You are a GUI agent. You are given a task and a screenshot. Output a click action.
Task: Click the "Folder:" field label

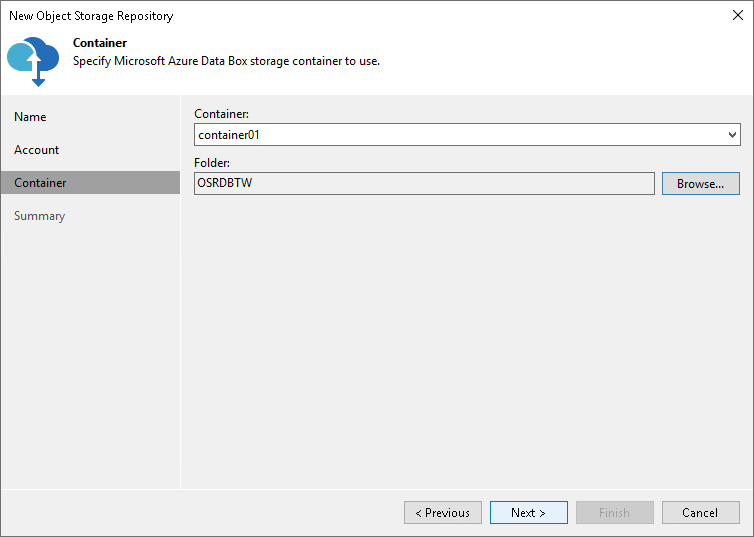click(x=212, y=163)
